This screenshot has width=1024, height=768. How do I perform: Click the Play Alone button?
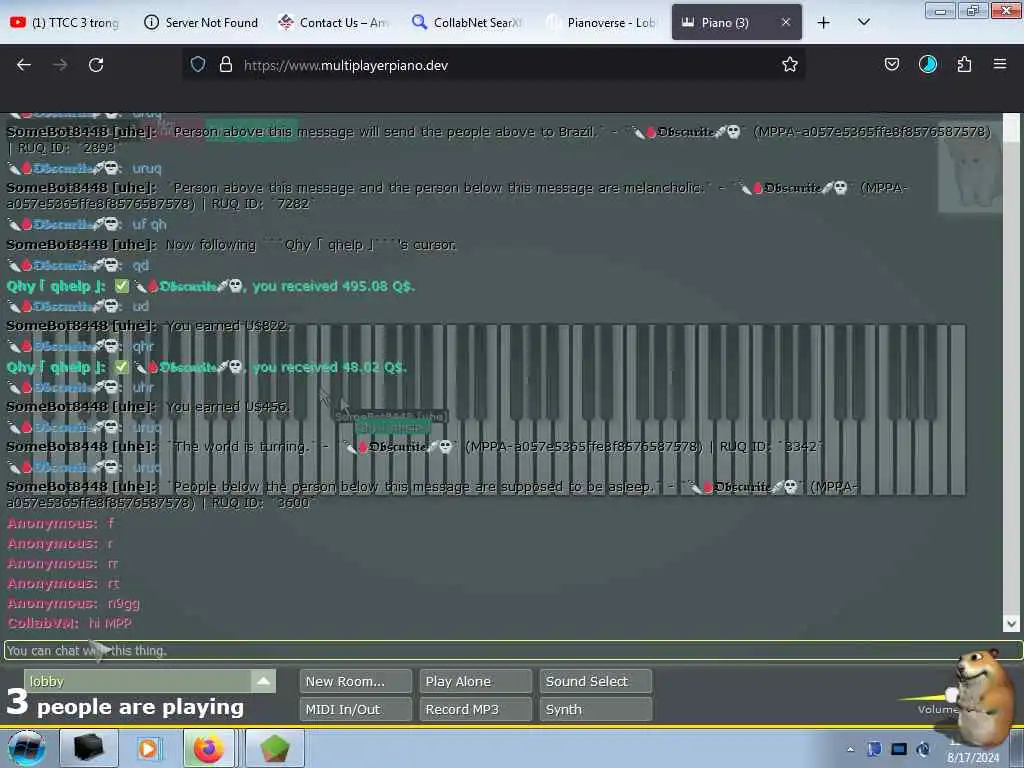pos(475,681)
